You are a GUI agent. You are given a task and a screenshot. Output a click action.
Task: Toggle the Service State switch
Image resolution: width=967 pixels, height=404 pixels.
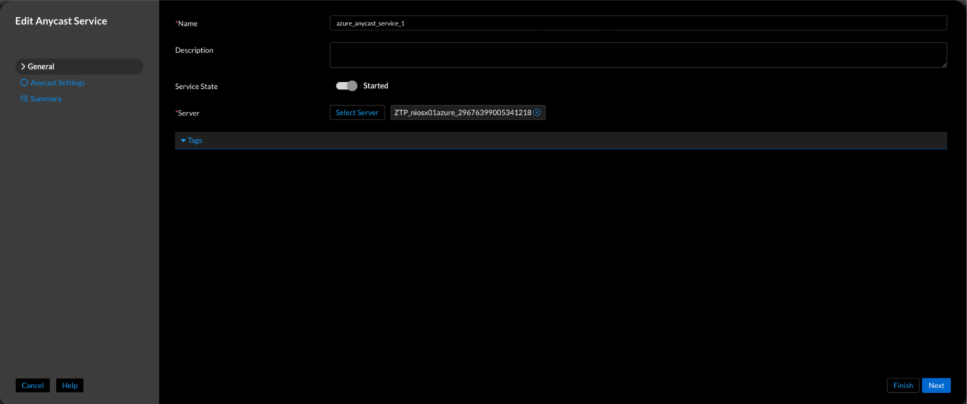[x=347, y=86]
